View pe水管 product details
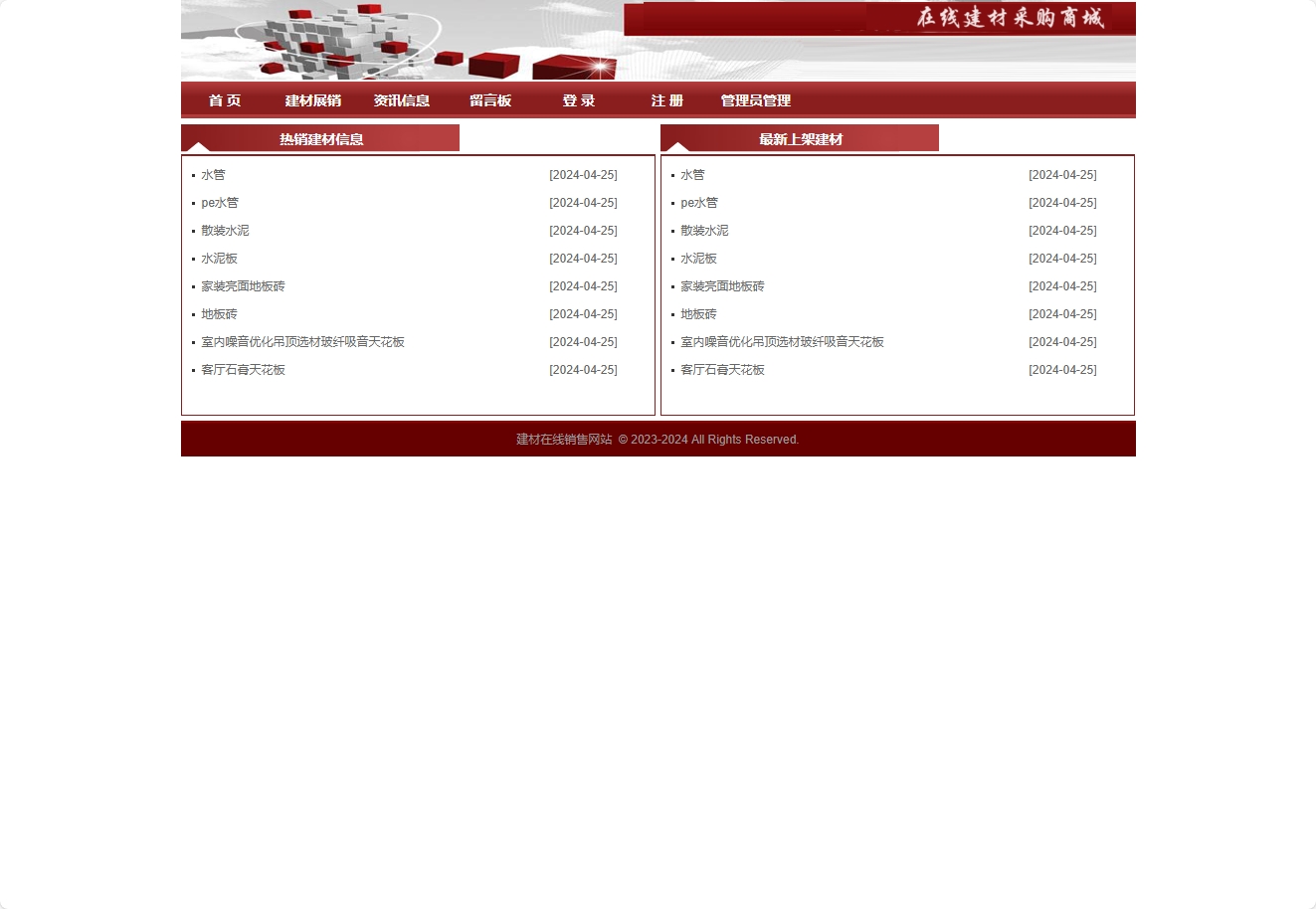Image resolution: width=1316 pixels, height=909 pixels. tap(220, 202)
